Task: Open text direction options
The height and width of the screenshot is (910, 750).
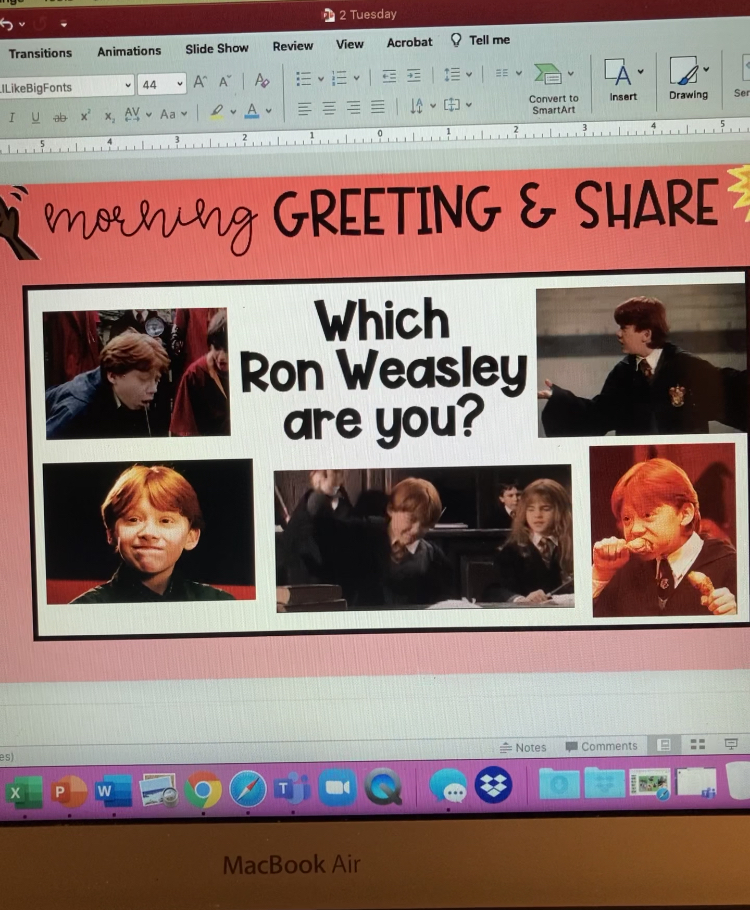Action: (422, 106)
